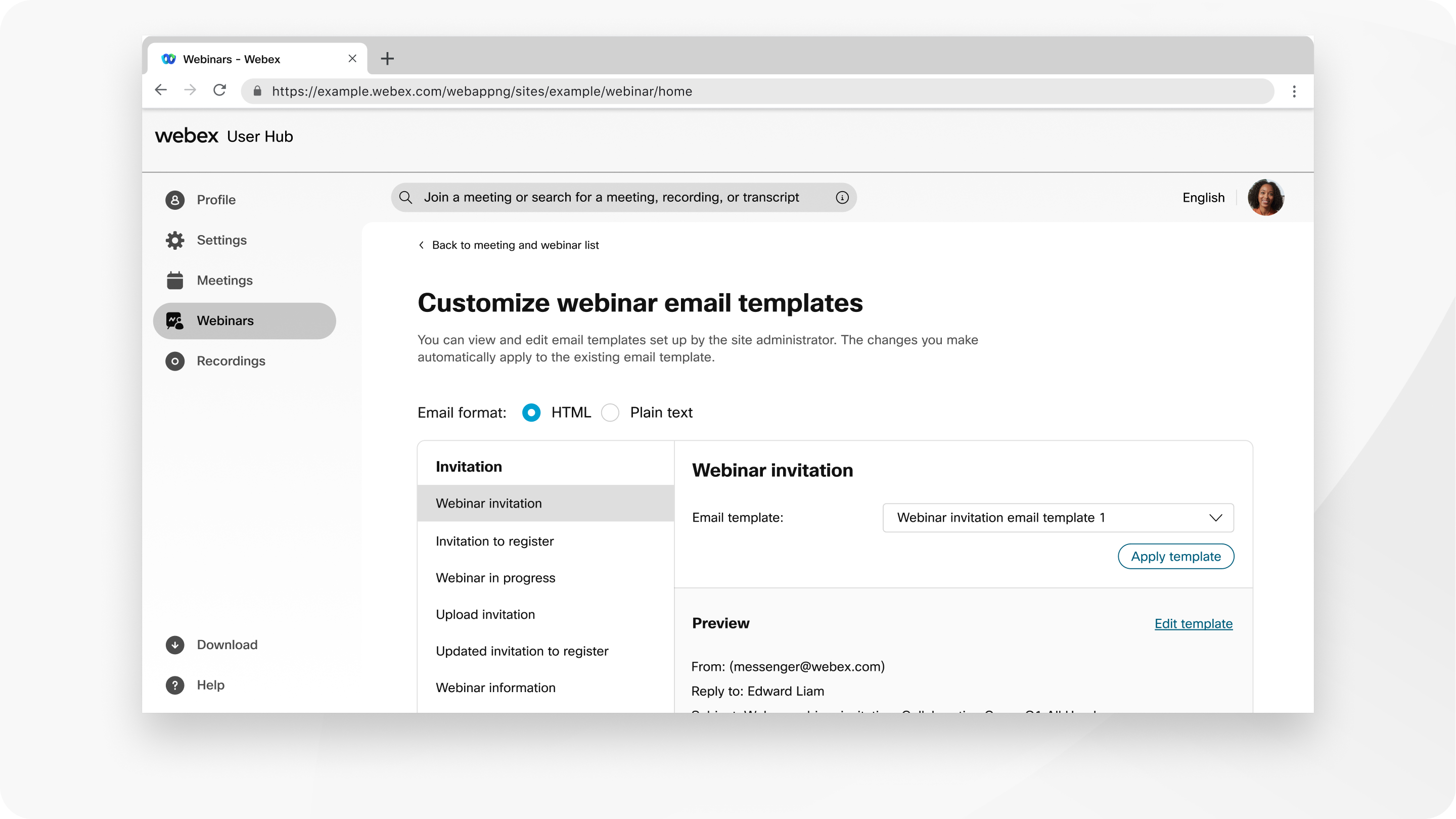The width and height of the screenshot is (1456, 819).
Task: Click Back to meeting and webinar list
Action: pyautogui.click(x=508, y=245)
